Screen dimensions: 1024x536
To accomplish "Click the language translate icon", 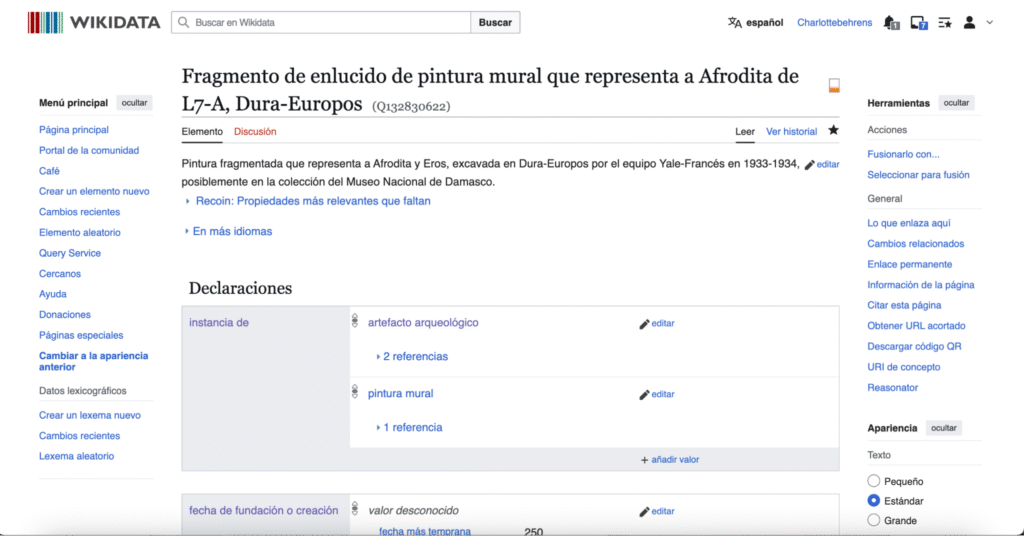I will click(x=735, y=22).
